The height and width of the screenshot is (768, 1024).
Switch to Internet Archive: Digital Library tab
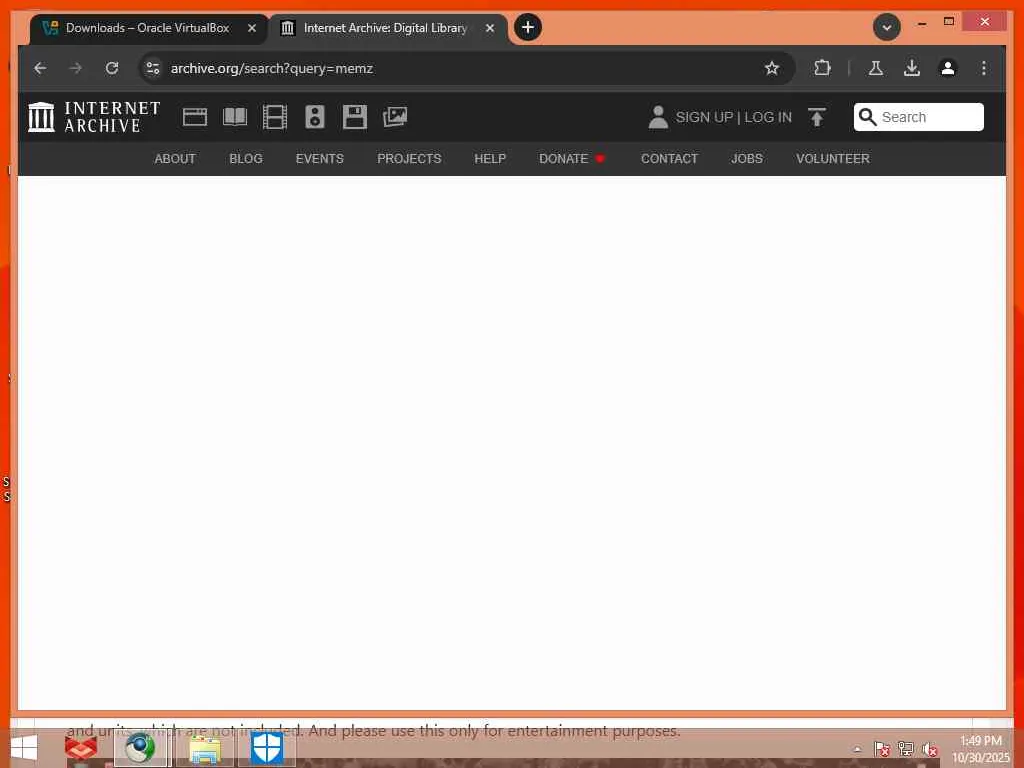pos(385,28)
